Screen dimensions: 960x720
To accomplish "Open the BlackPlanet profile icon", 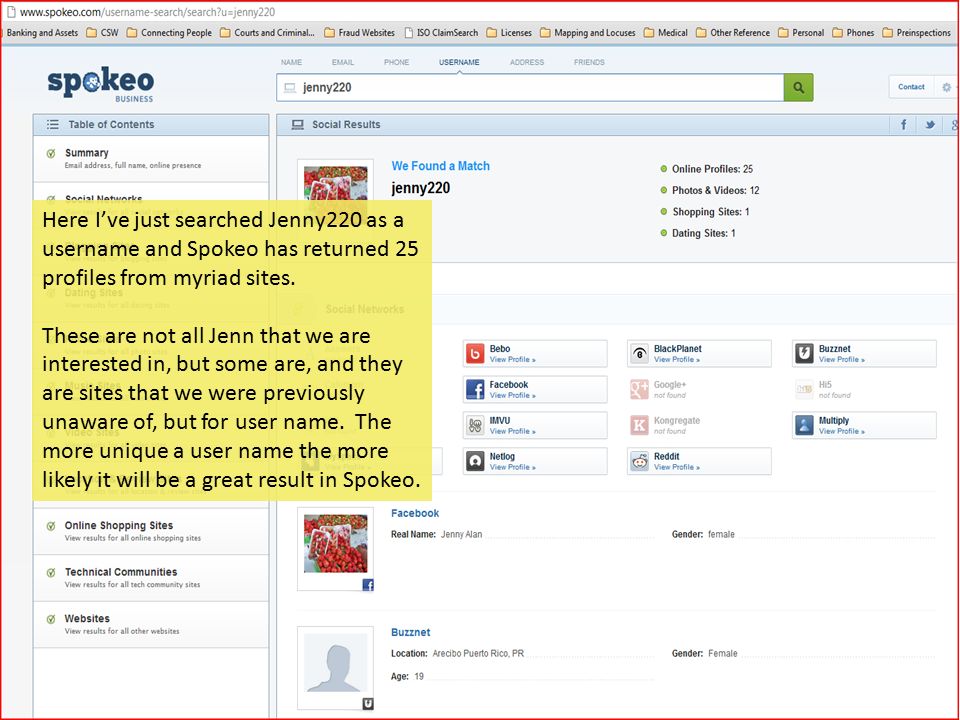I will (x=640, y=354).
